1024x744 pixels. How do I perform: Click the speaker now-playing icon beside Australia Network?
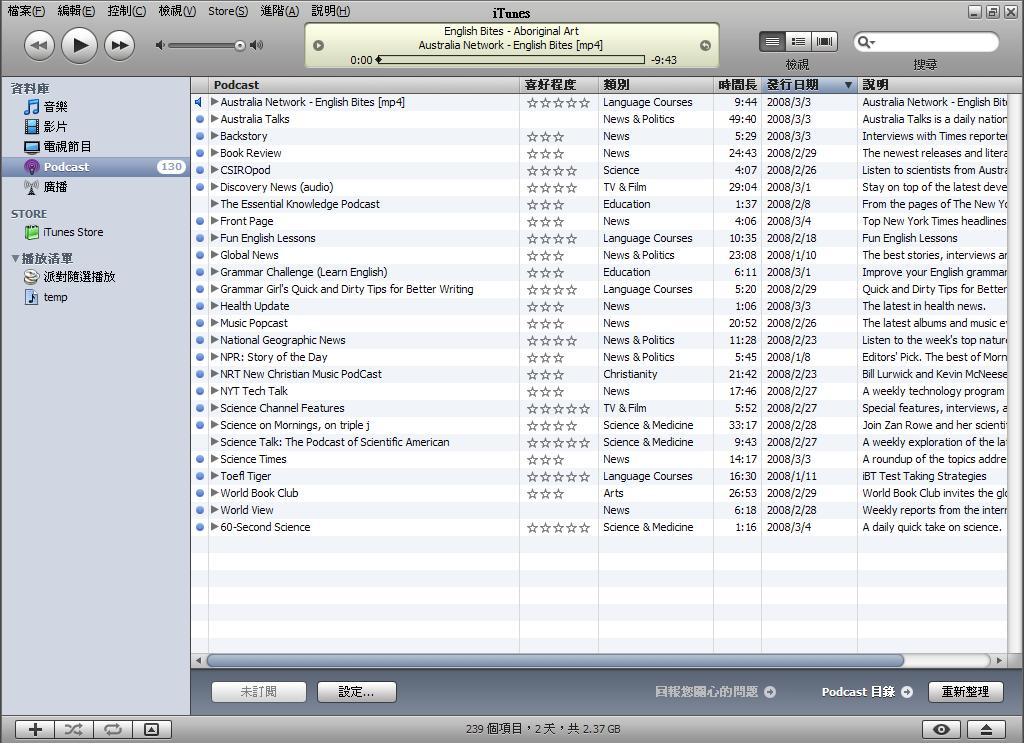coord(199,102)
